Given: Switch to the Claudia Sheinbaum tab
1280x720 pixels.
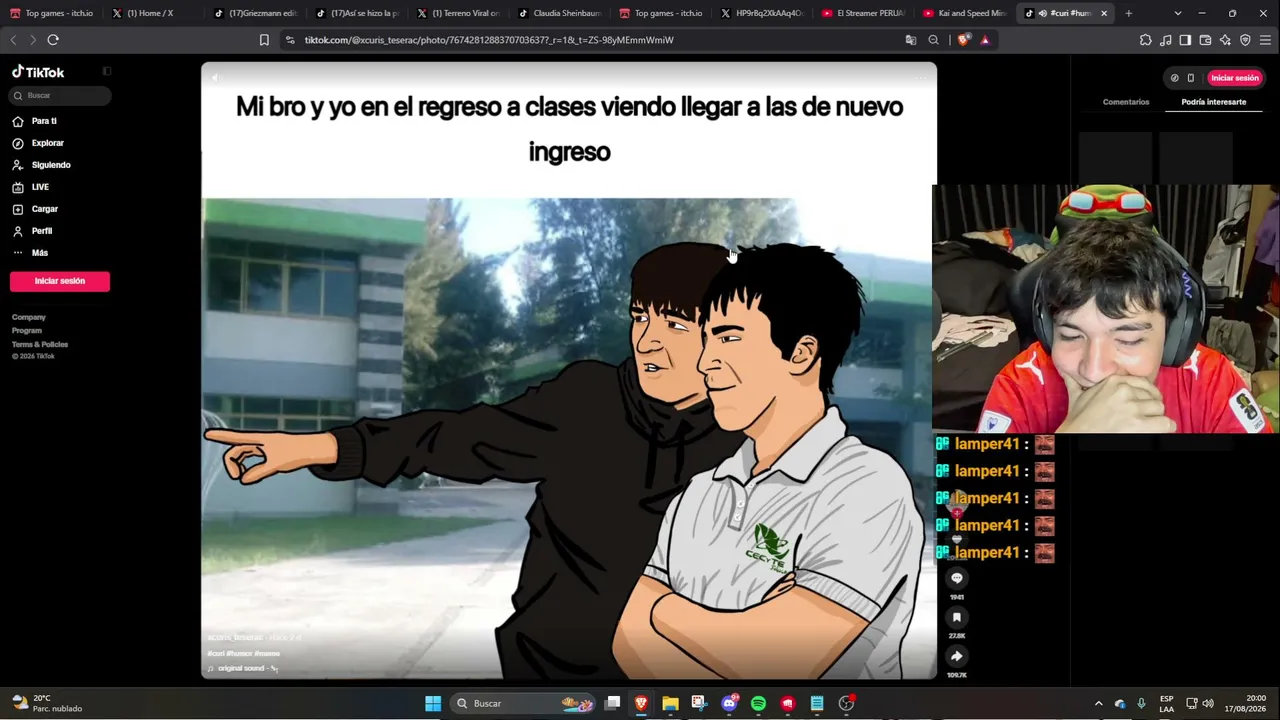Looking at the screenshot, I should tap(559, 13).
